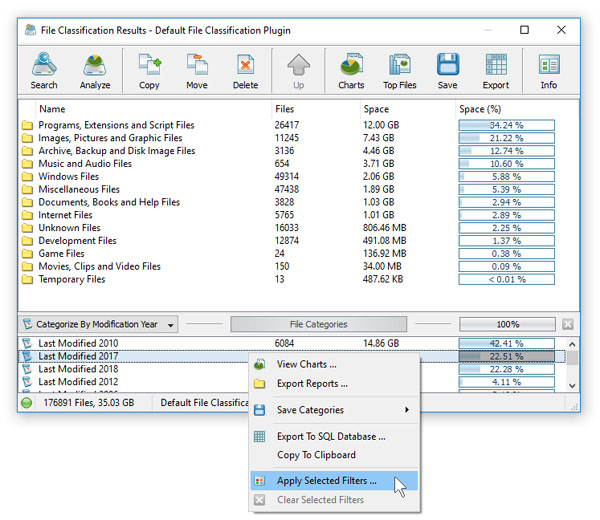
Task: Click the 42.41 % bar for 2010
Action: pyautogui.click(x=507, y=343)
